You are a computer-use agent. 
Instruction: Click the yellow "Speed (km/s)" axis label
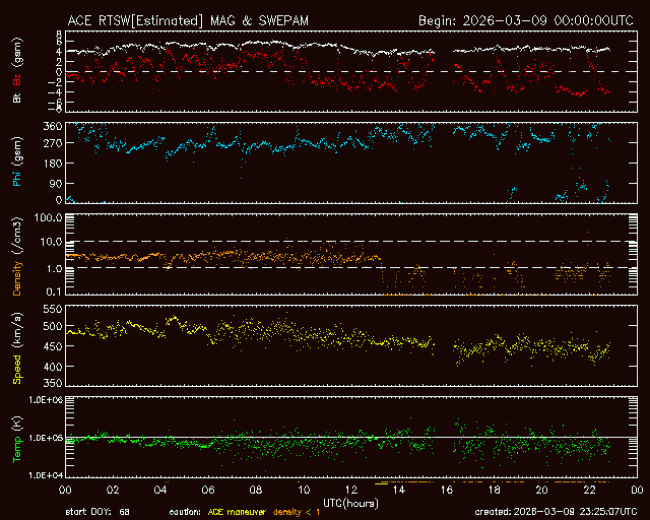[17, 348]
